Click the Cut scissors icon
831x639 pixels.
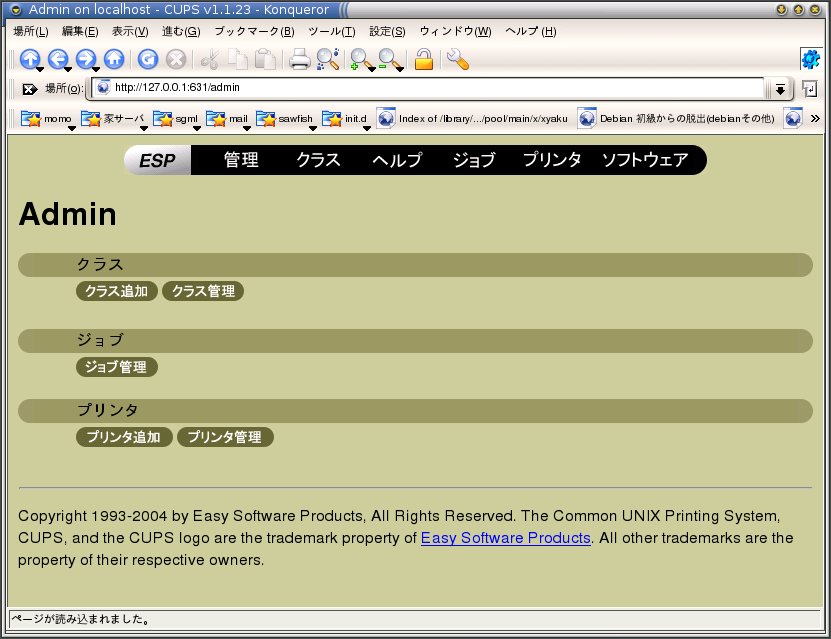pyautogui.click(x=209, y=59)
